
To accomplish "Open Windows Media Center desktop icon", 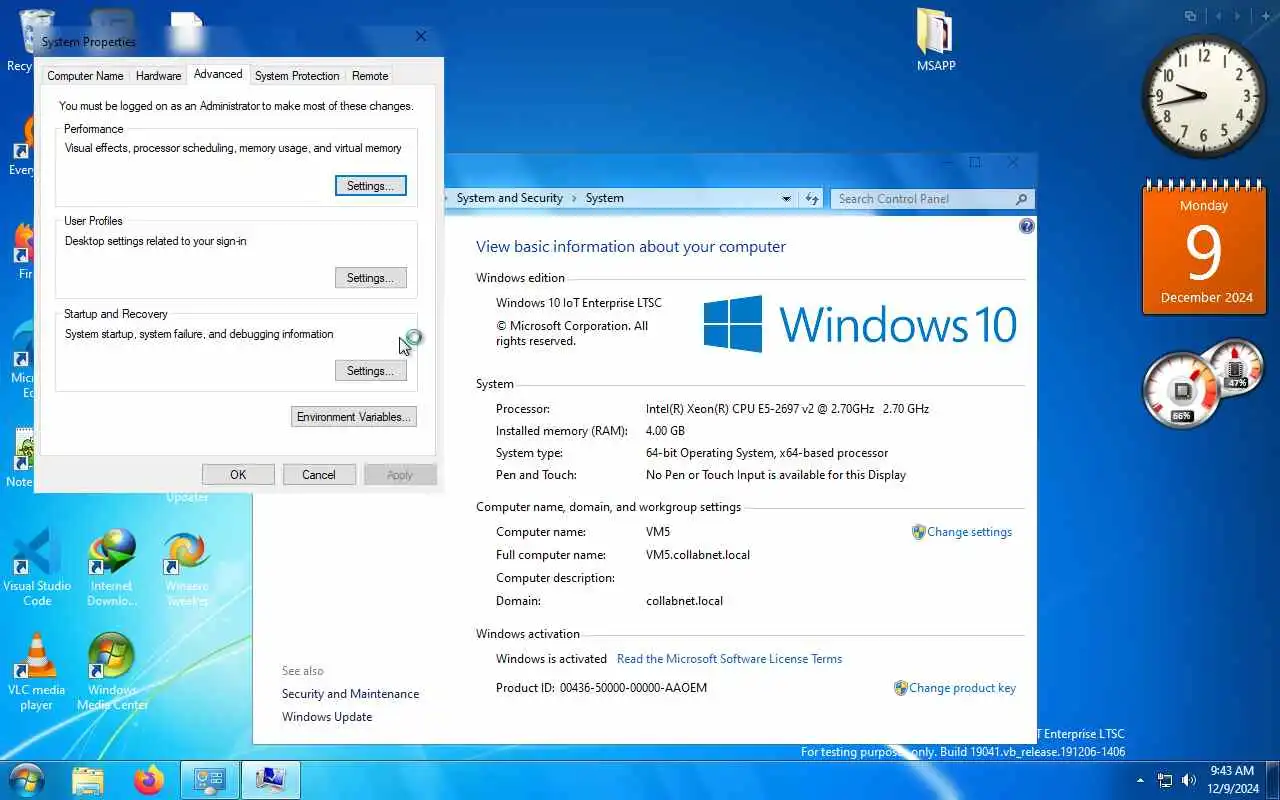I will tap(112, 671).
